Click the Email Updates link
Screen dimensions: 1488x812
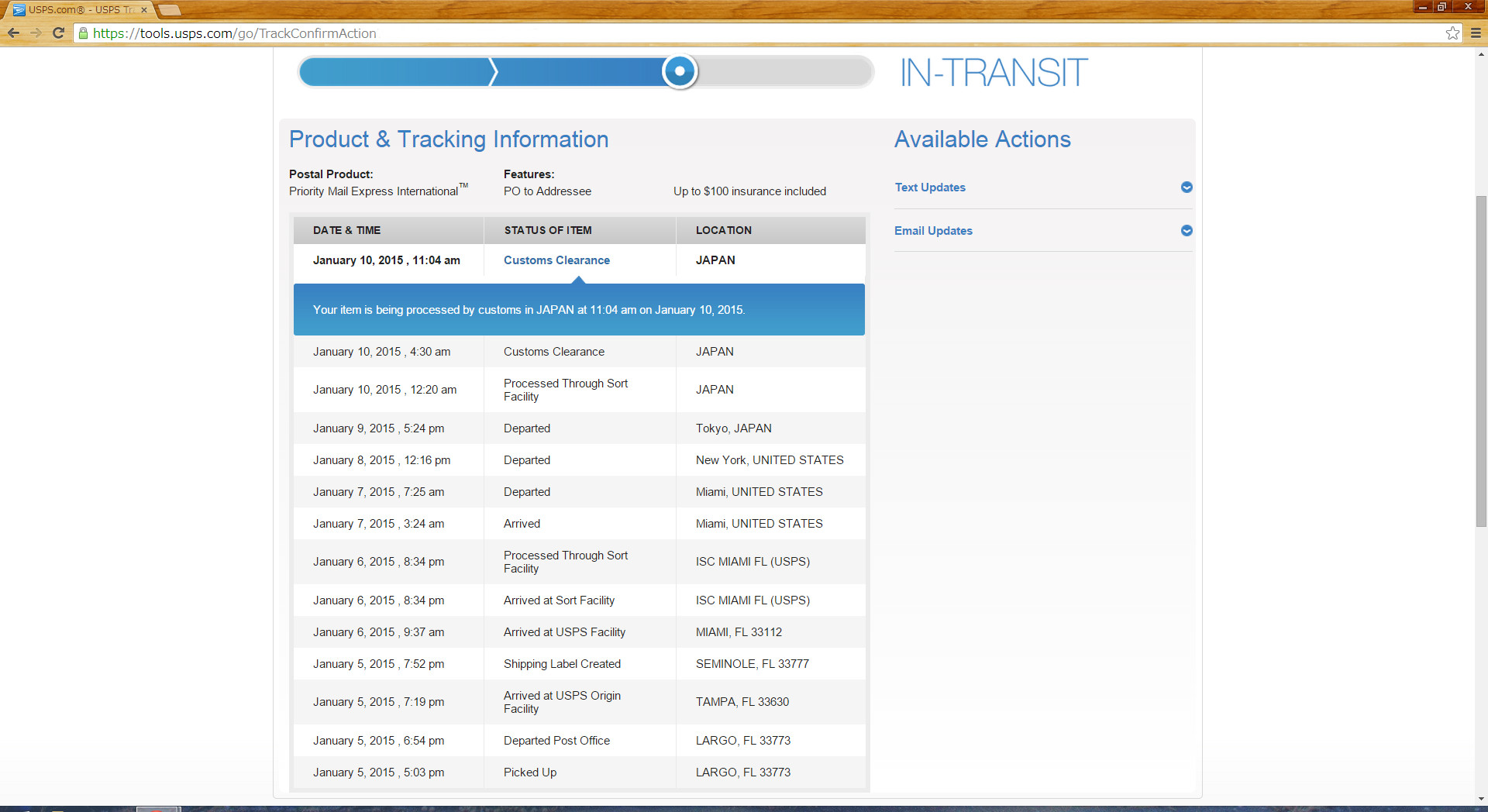coord(933,231)
